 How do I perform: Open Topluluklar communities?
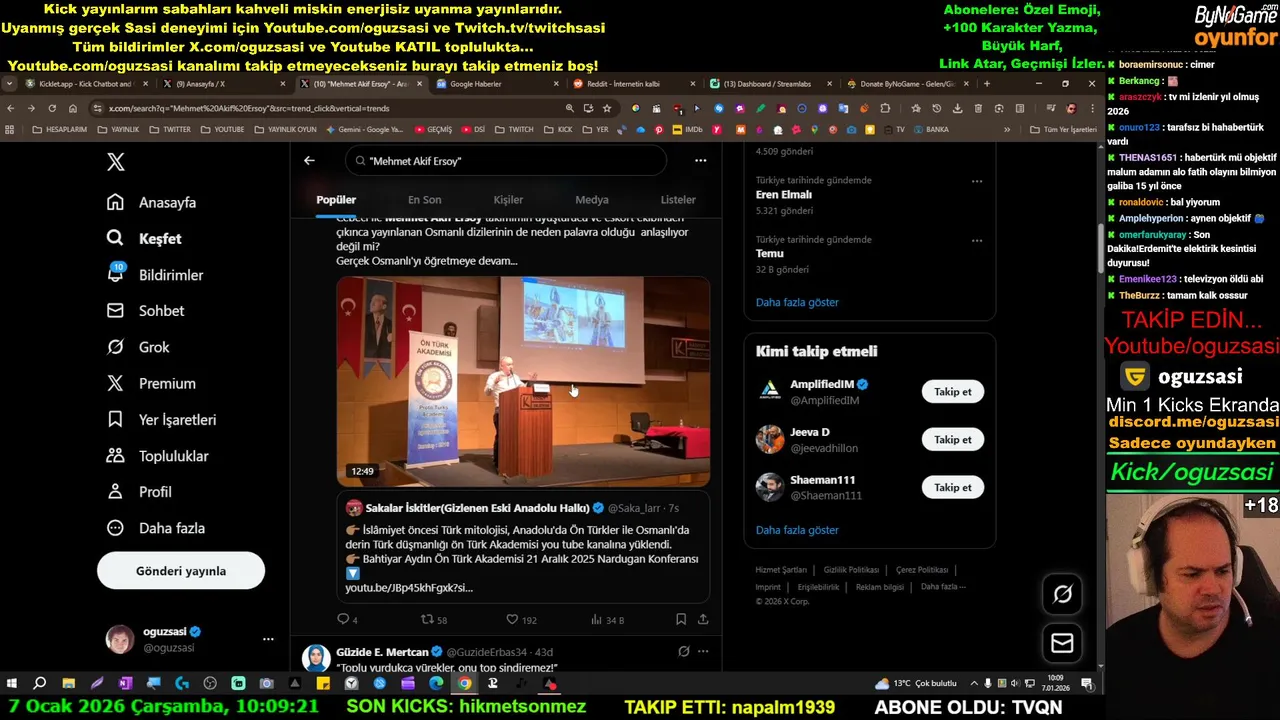[x=158, y=455]
